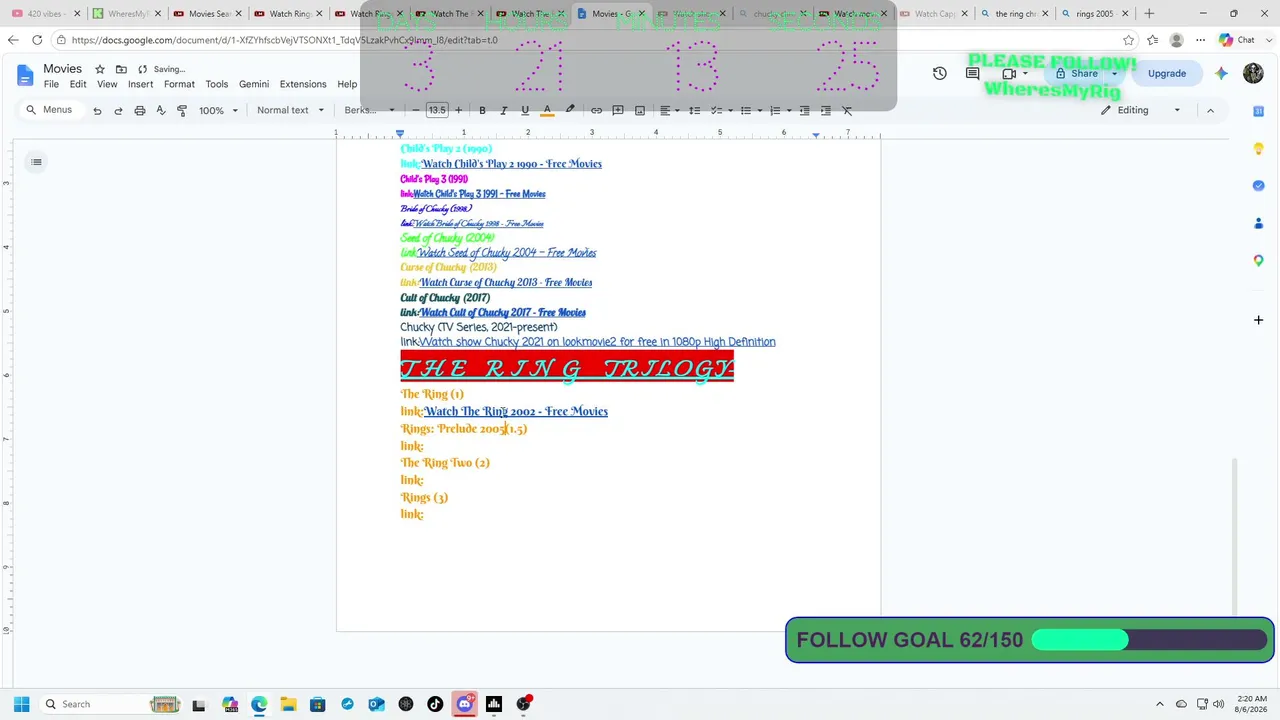The height and width of the screenshot is (720, 1280).
Task: Open line and paragraph spacing
Action: coord(694,110)
